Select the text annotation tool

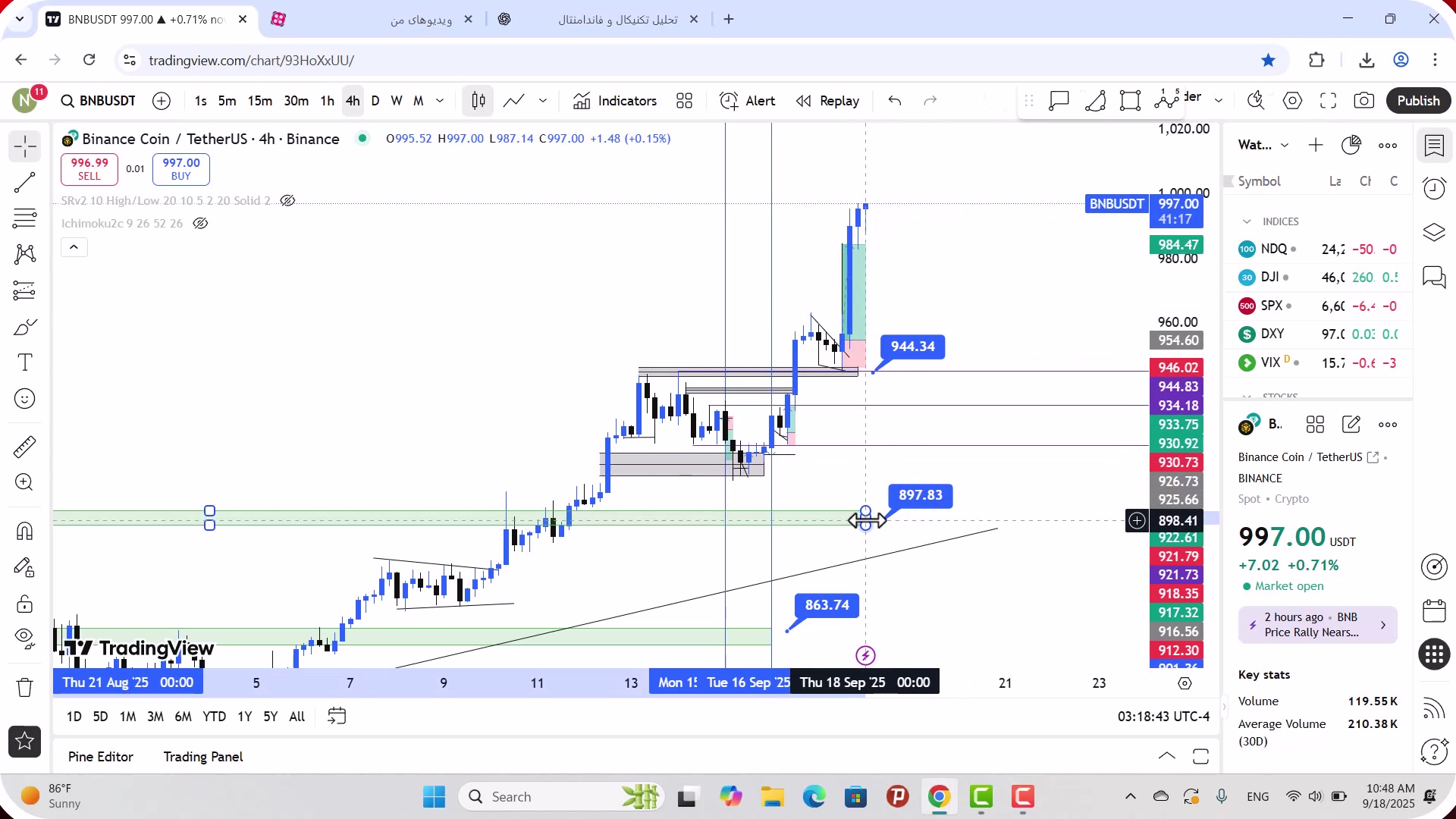point(24,362)
